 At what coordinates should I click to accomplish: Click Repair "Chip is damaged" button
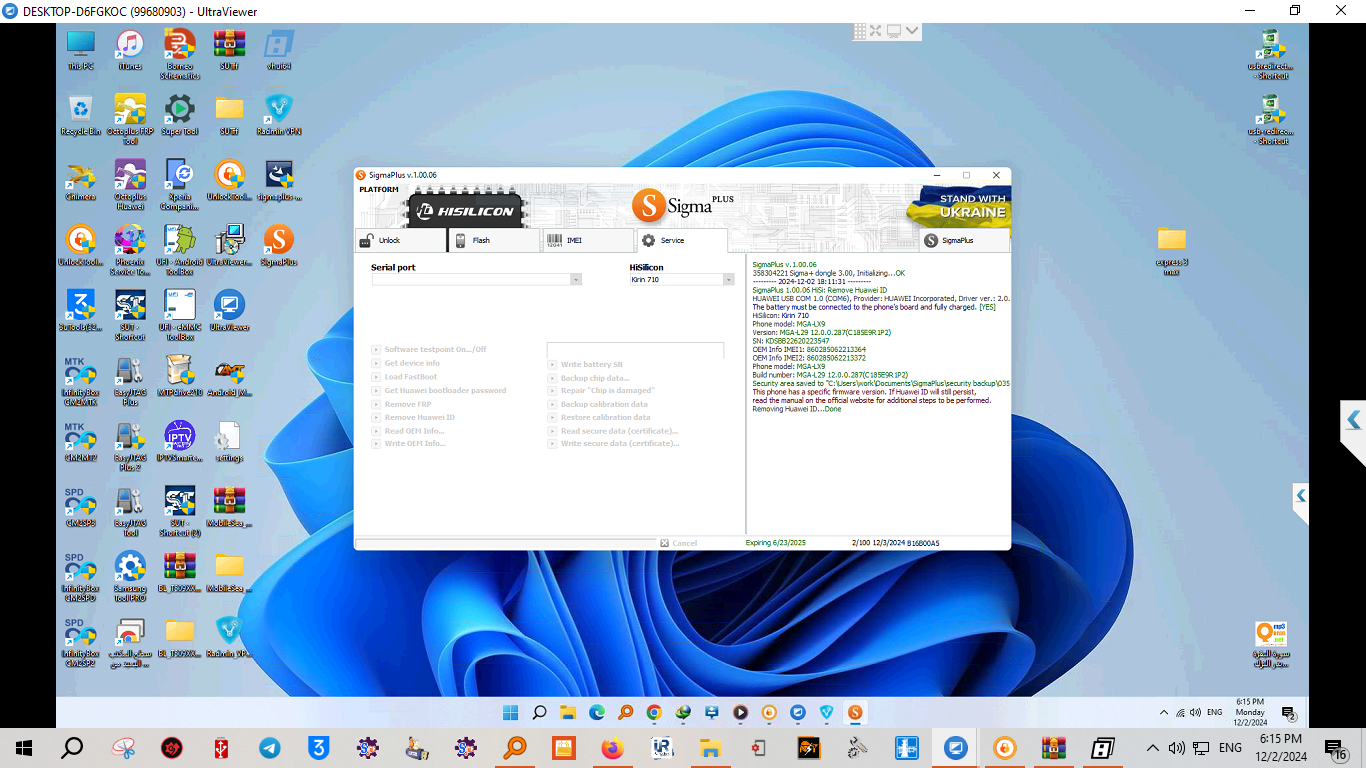tap(601, 391)
